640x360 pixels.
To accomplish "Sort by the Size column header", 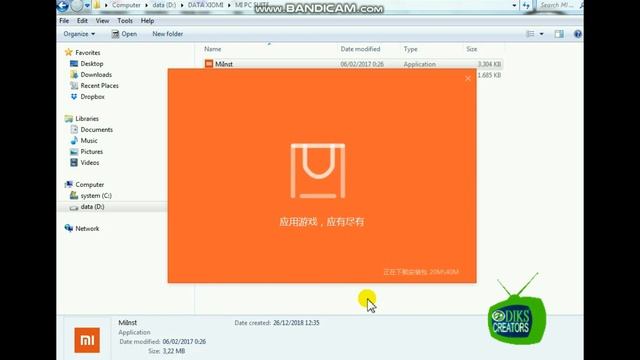I will coord(472,49).
